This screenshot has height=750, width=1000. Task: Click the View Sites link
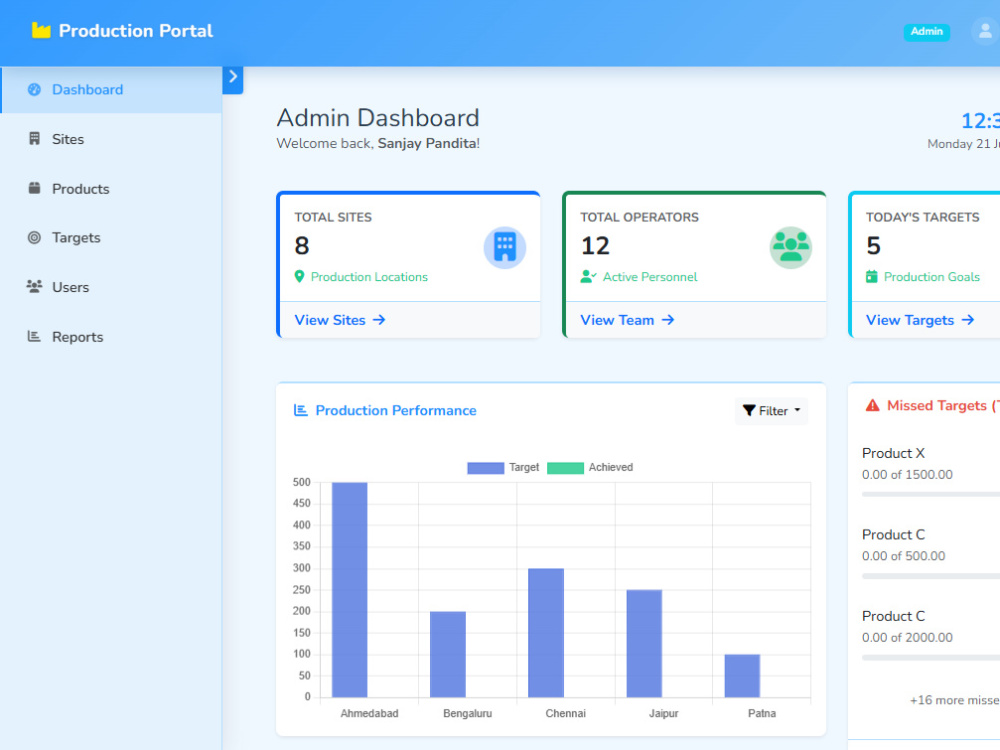coord(340,320)
